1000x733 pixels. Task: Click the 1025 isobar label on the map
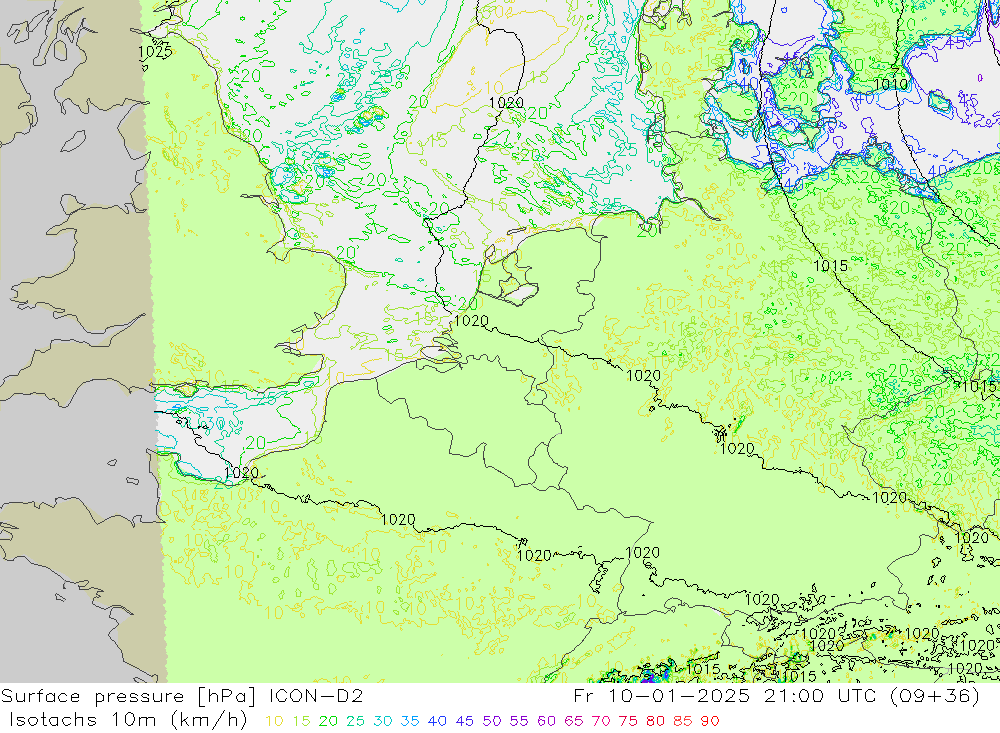coord(155,52)
